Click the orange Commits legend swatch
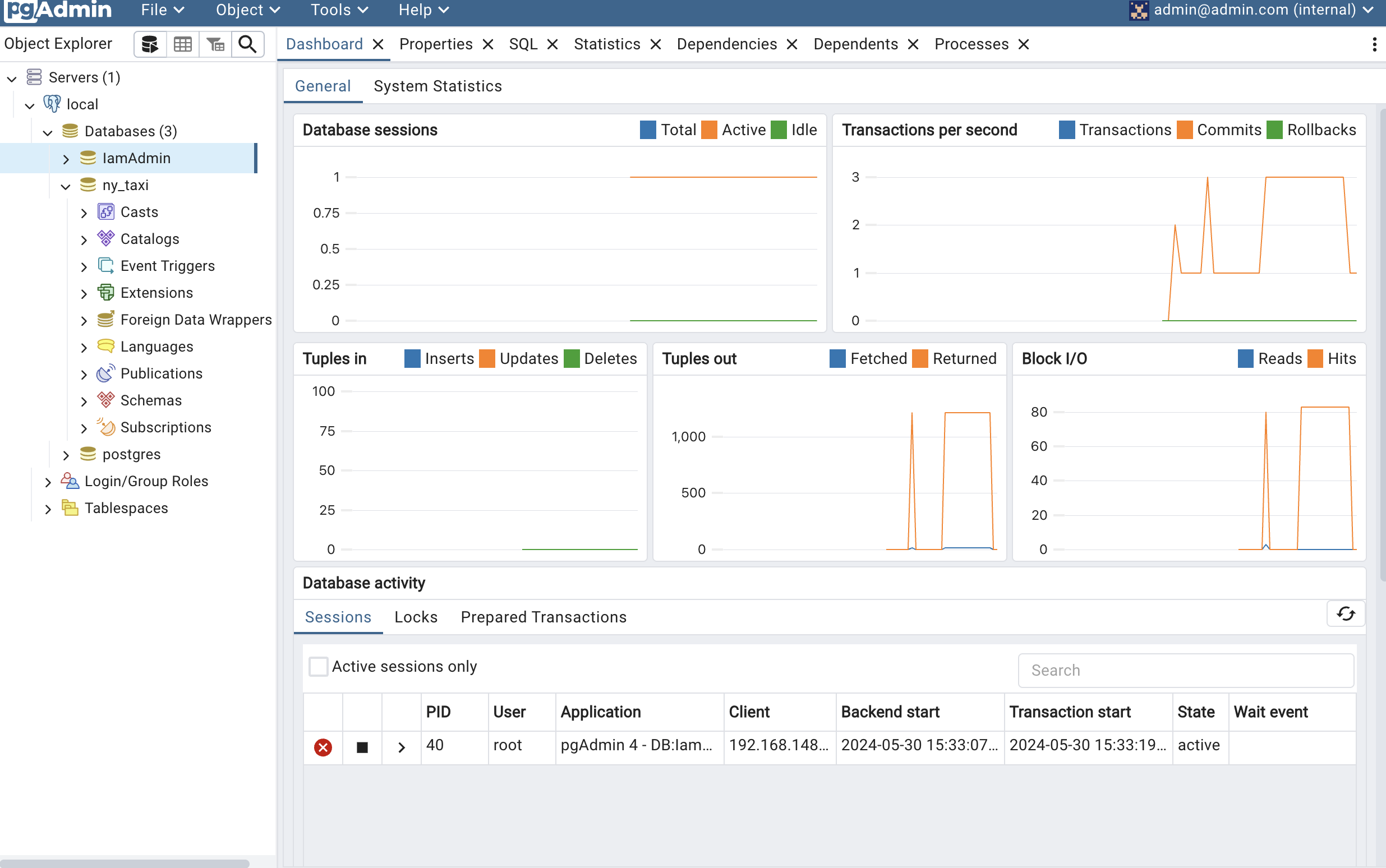Viewport: 1386px width, 868px height. (1185, 130)
